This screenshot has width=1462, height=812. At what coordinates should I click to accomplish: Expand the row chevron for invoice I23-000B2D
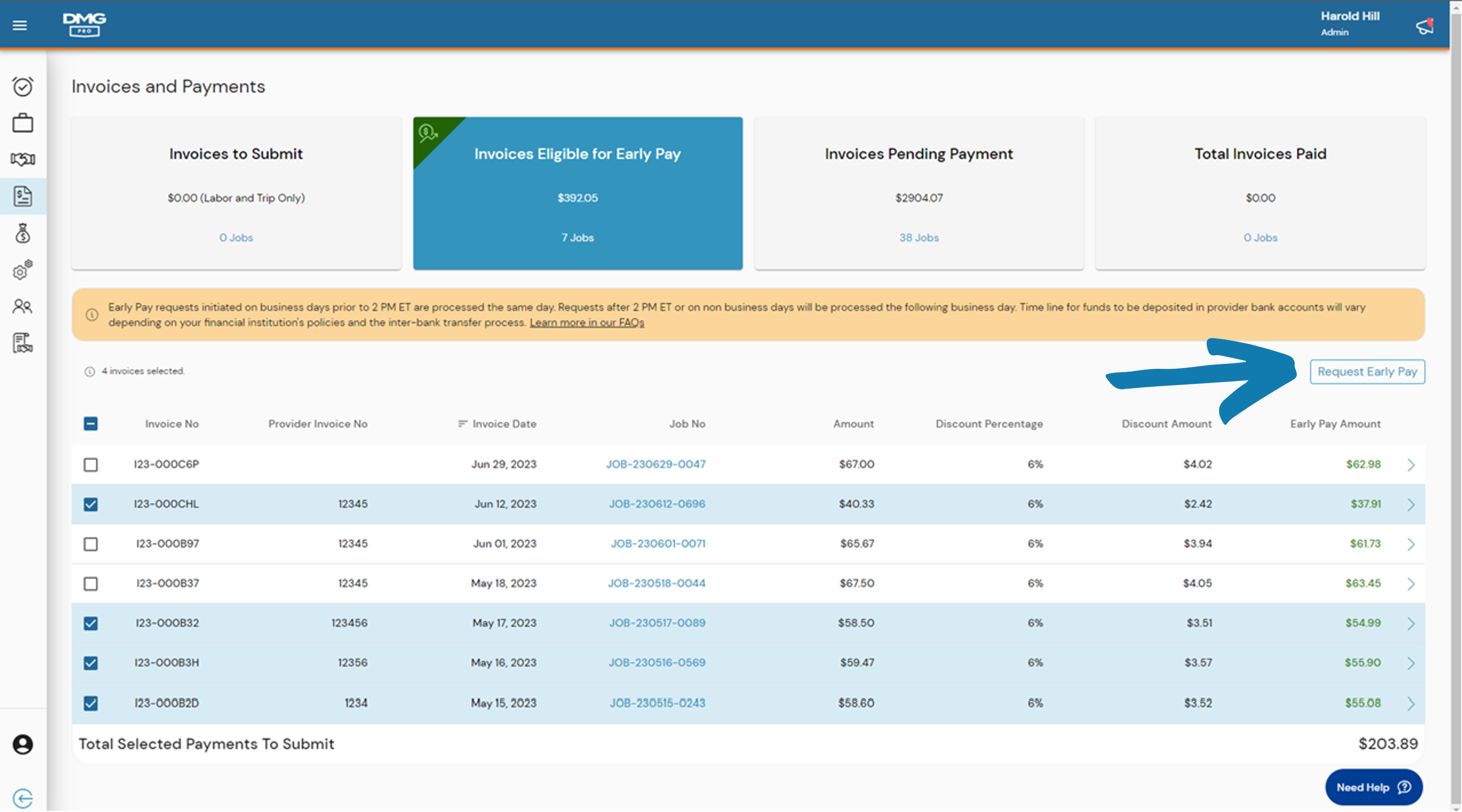tap(1411, 704)
